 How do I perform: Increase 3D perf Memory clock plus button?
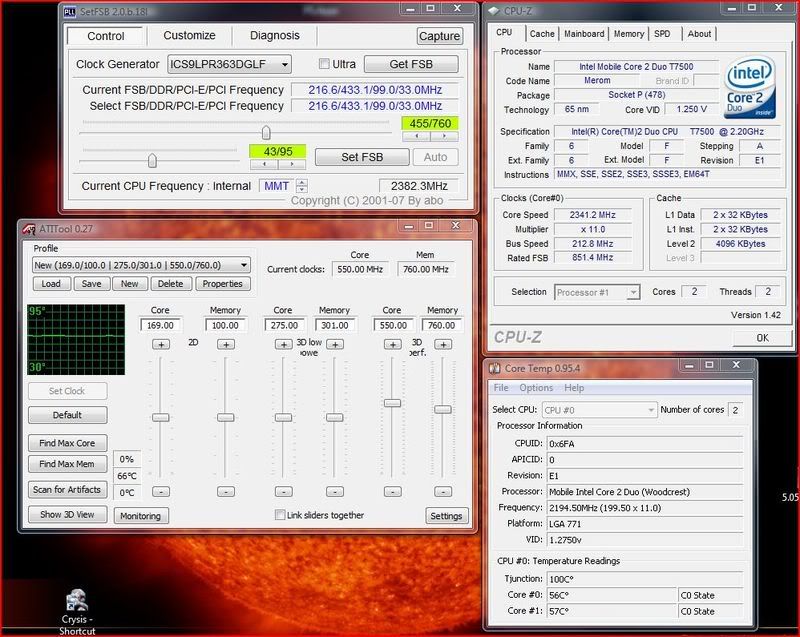[x=443, y=345]
